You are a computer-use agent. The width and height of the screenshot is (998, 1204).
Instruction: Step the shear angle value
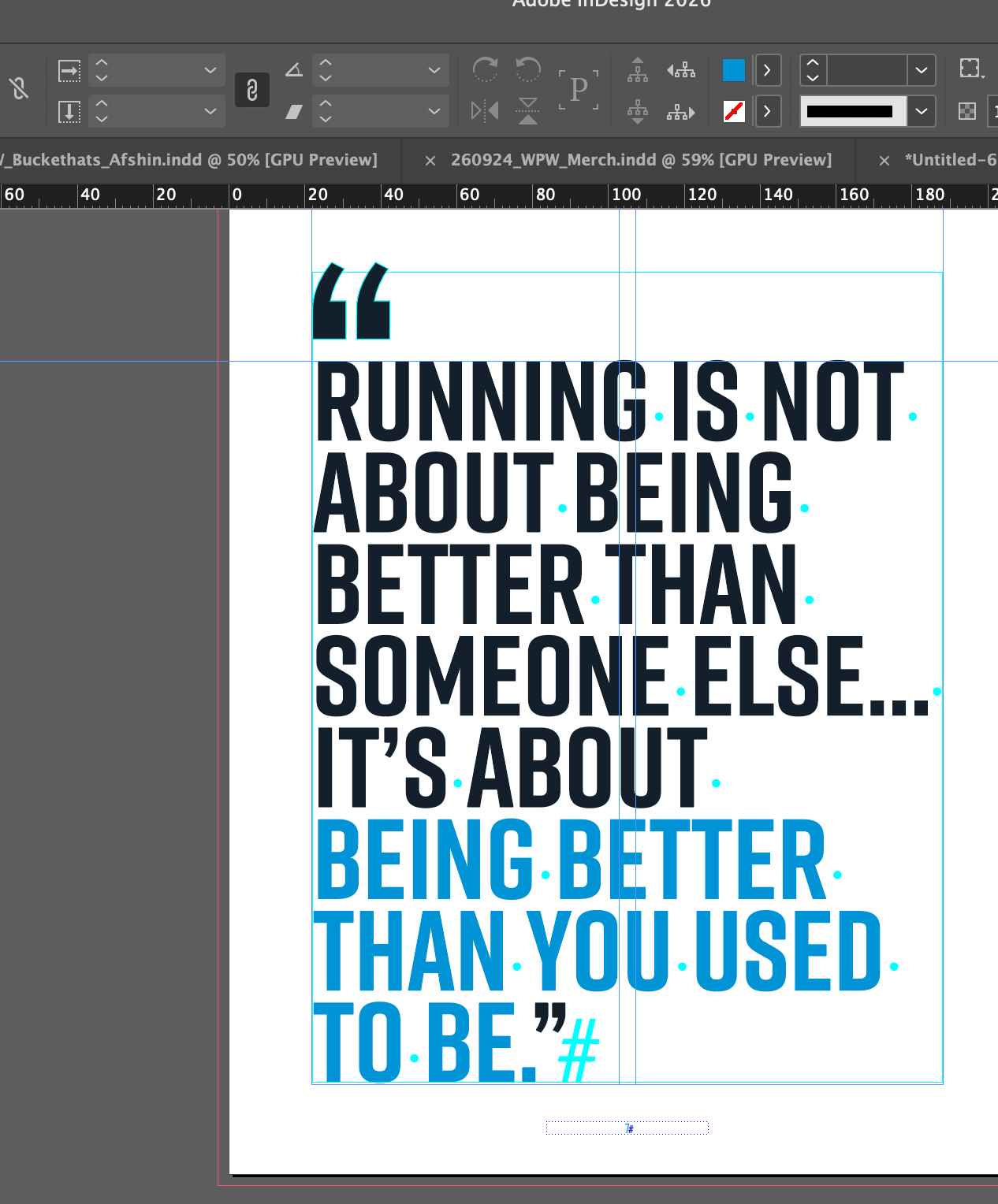326,111
